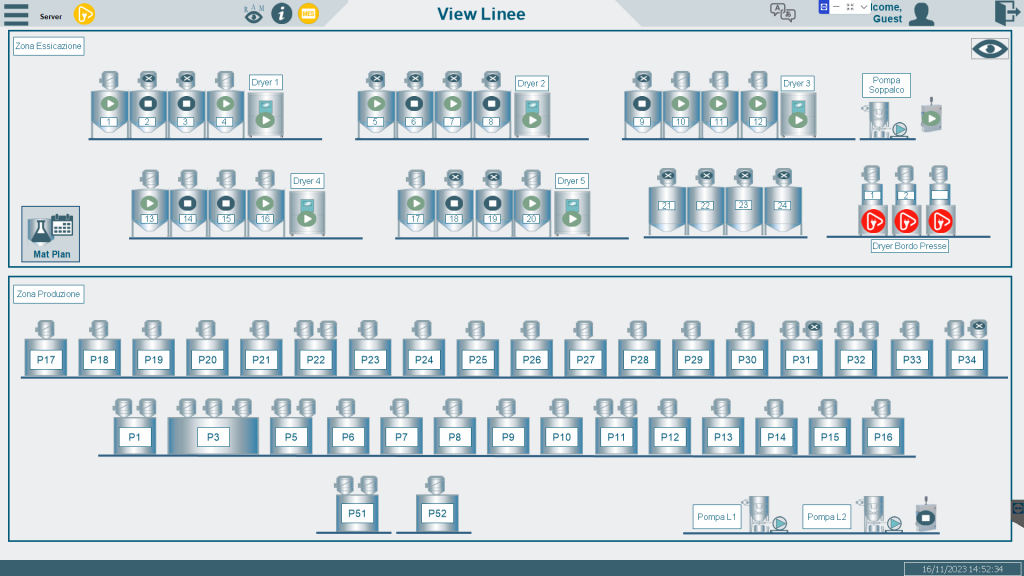Toggle the stop button on hopper 2
Image resolution: width=1024 pixels, height=576 pixels.
[x=147, y=103]
